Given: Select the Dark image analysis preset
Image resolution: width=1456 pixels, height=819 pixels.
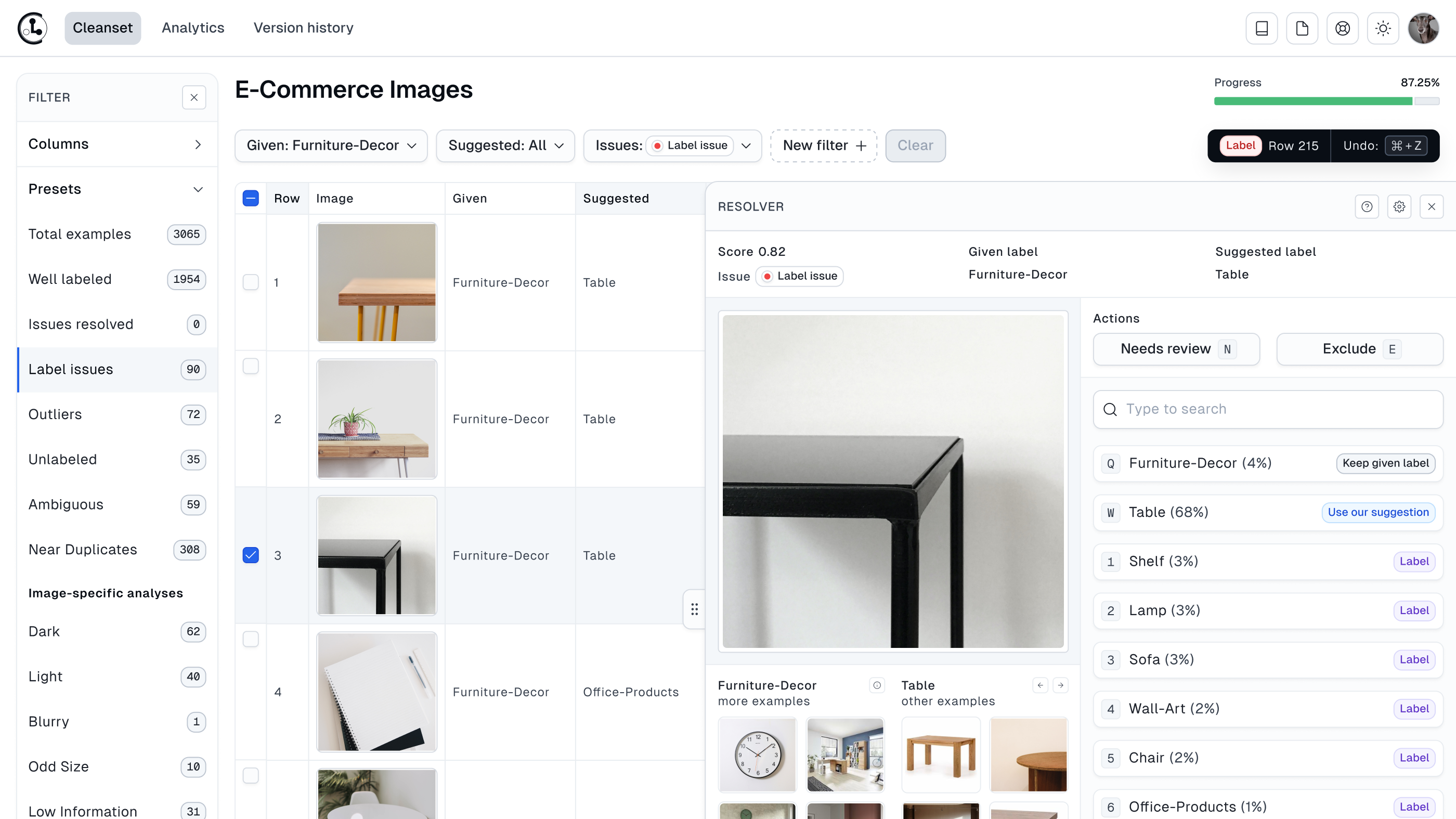Looking at the screenshot, I should coord(117,632).
